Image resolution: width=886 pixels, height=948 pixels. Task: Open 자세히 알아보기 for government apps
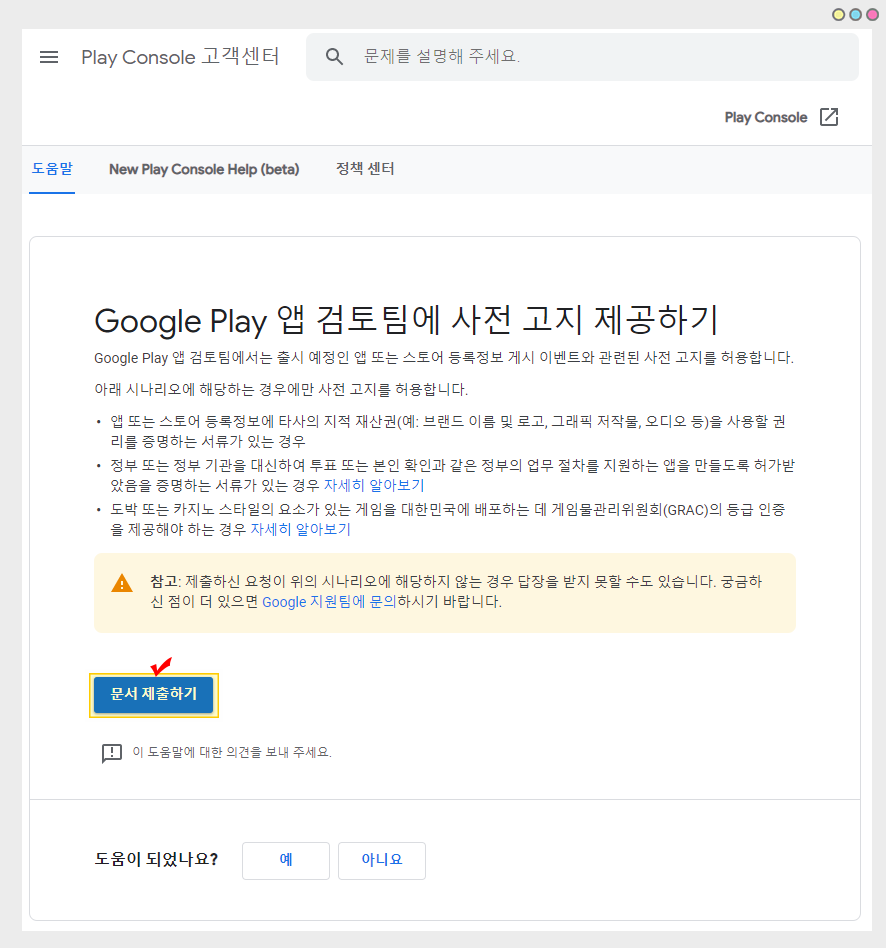tap(374, 485)
